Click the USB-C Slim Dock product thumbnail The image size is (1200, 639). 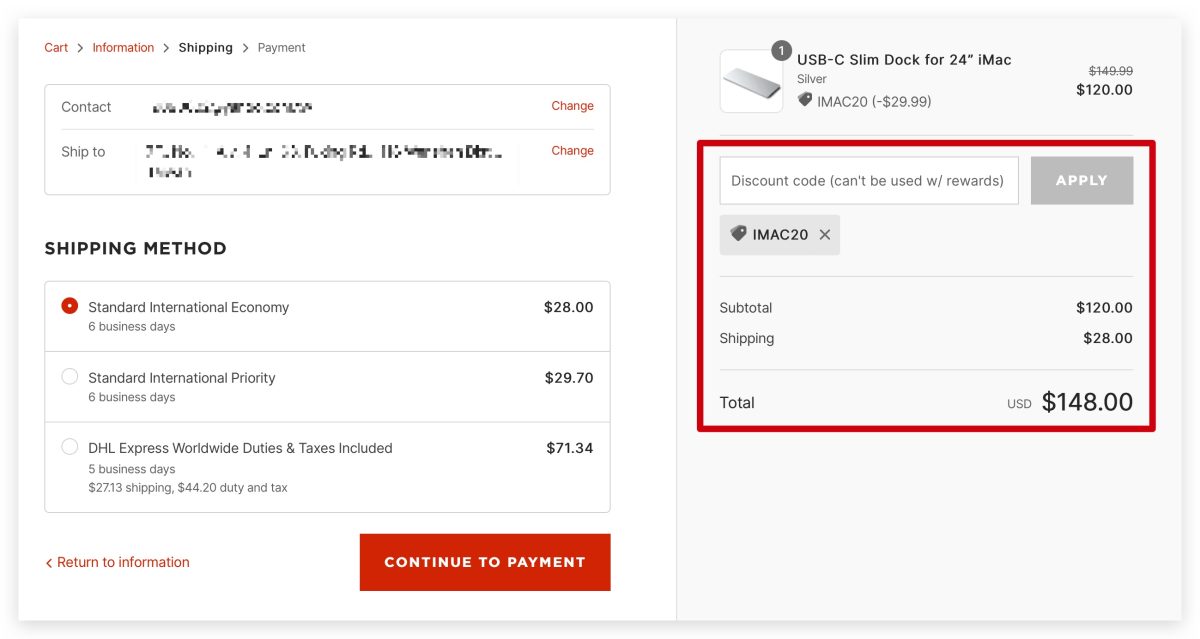pos(751,81)
